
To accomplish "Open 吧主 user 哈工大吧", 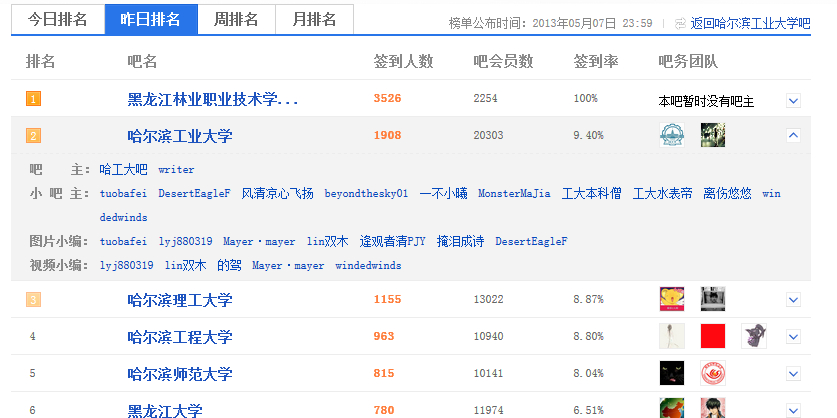I will point(123,170).
